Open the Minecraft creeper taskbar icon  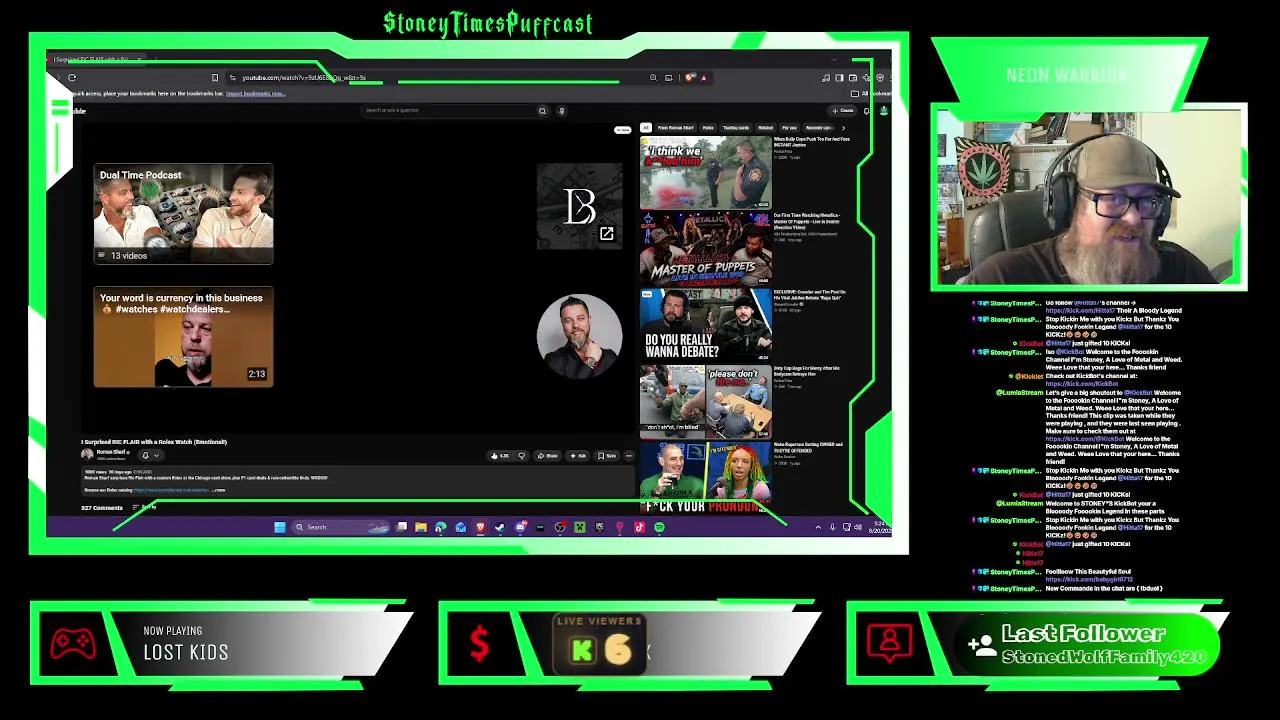click(579, 527)
